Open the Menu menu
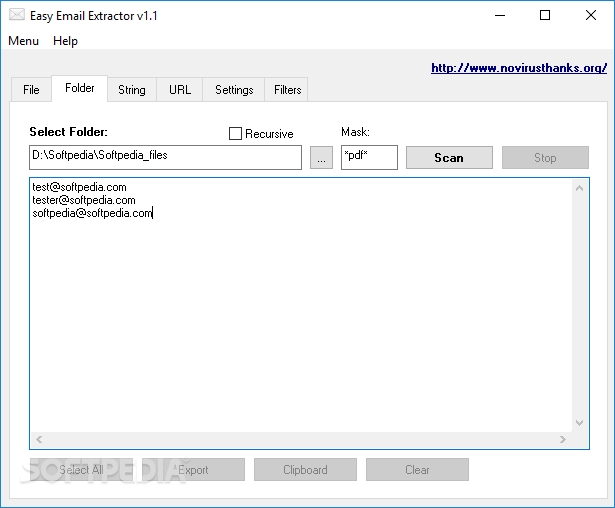 [24, 41]
